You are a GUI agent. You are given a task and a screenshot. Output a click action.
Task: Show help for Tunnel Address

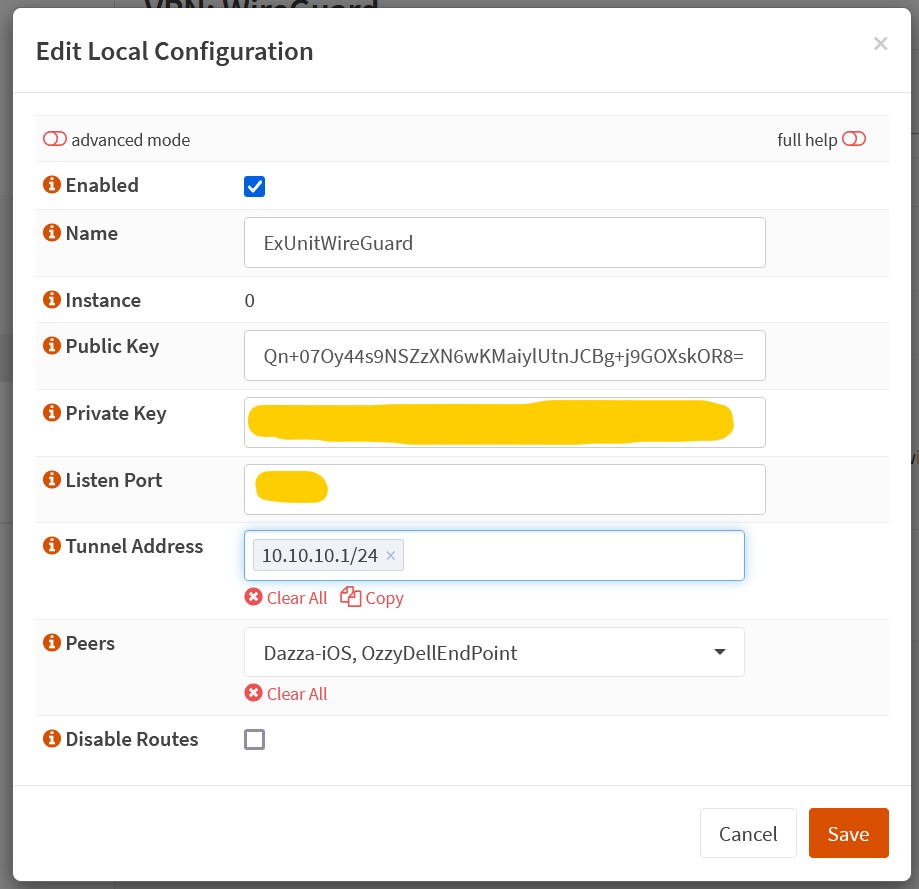tap(51, 546)
